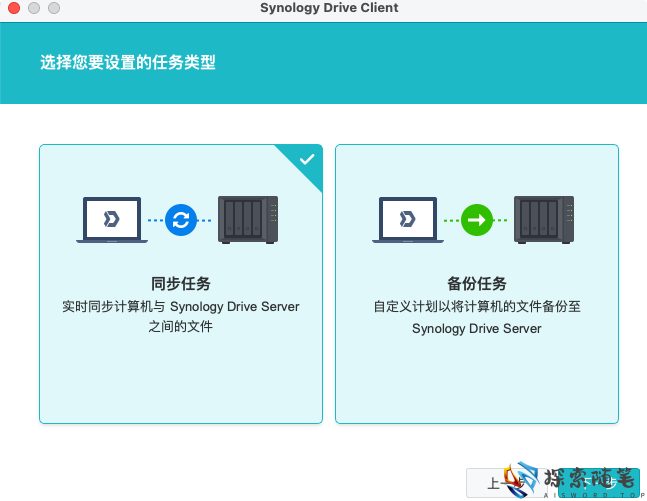Click the laptop icon in sync task card
This screenshot has width=647, height=501.
click(x=112, y=220)
